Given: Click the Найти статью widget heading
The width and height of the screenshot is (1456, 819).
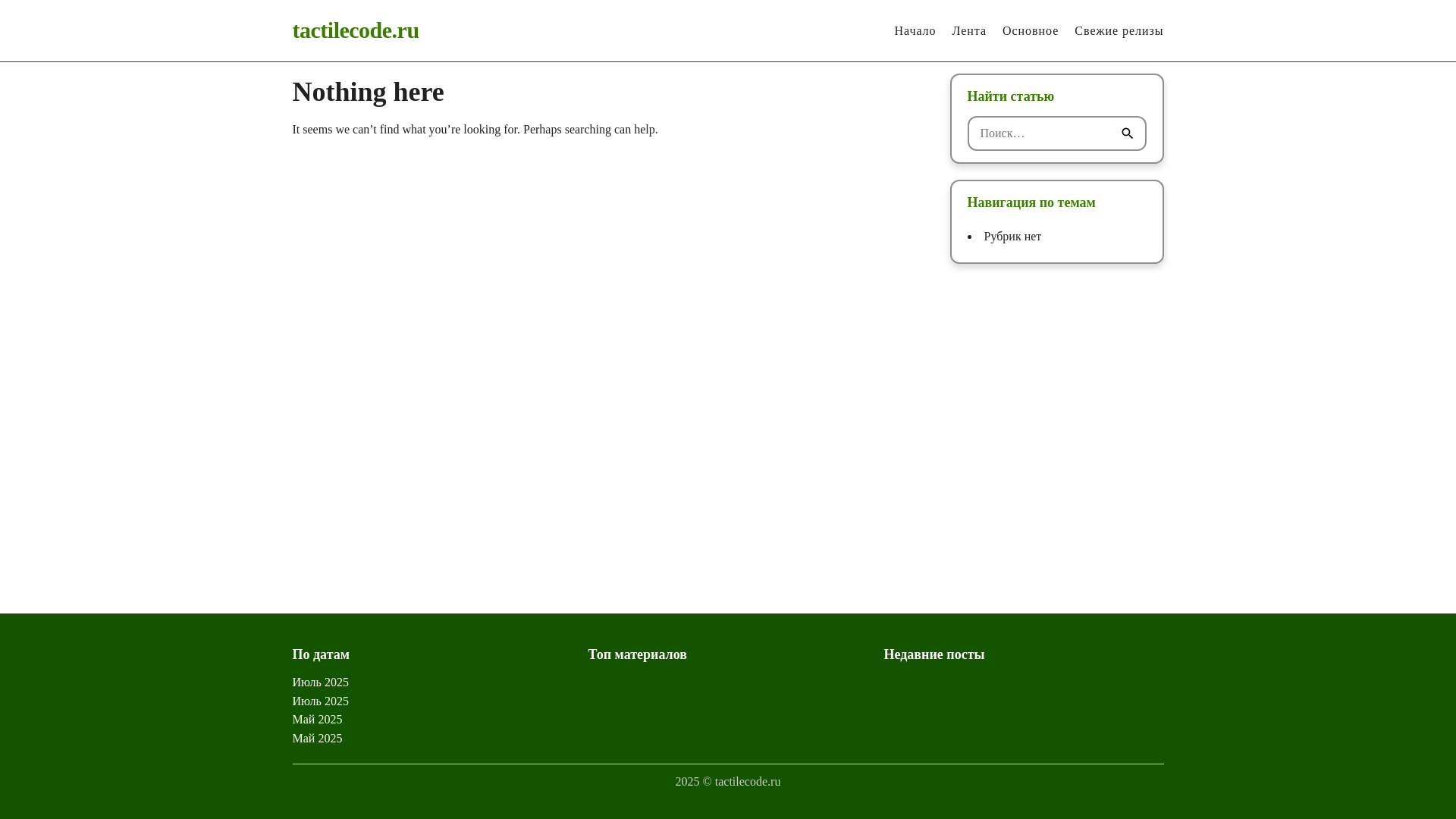Looking at the screenshot, I should [1010, 96].
